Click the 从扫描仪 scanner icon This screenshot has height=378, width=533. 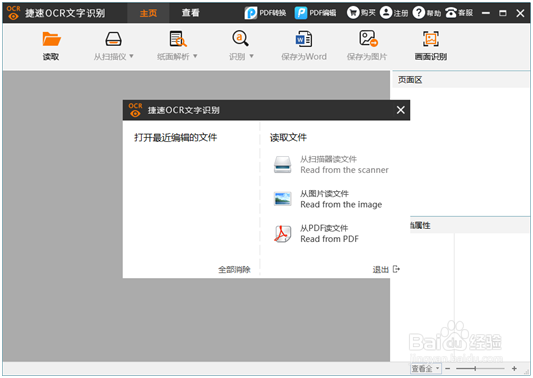[113, 39]
